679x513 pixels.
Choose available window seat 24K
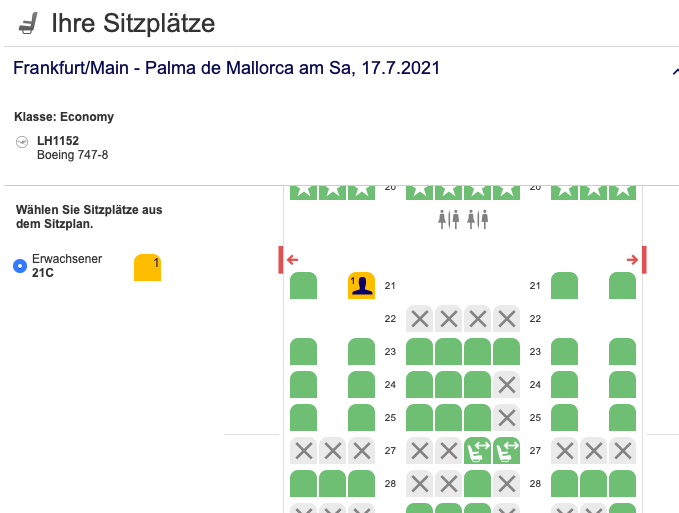pos(623,385)
